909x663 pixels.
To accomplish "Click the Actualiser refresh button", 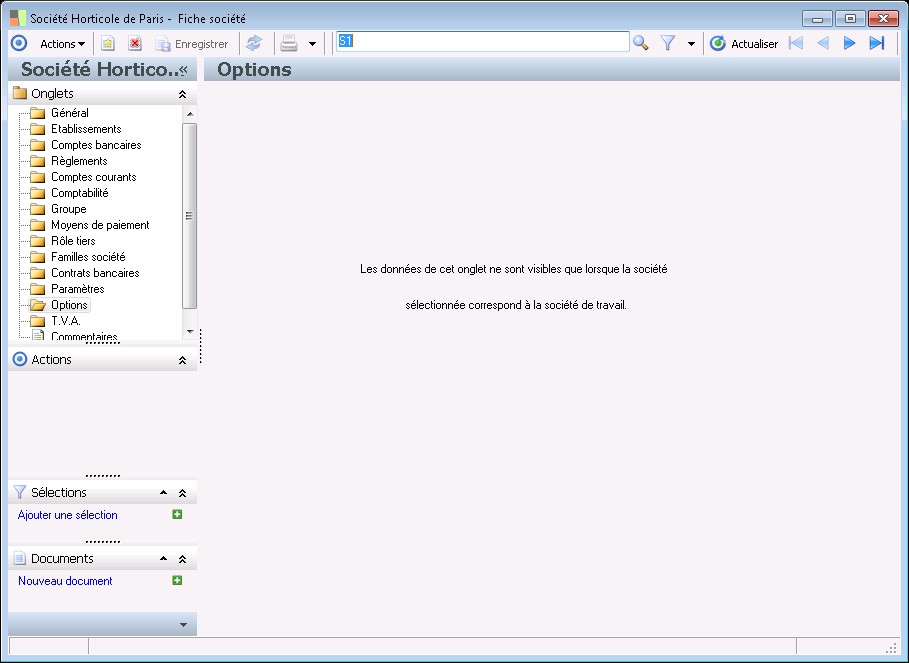I will coord(744,44).
